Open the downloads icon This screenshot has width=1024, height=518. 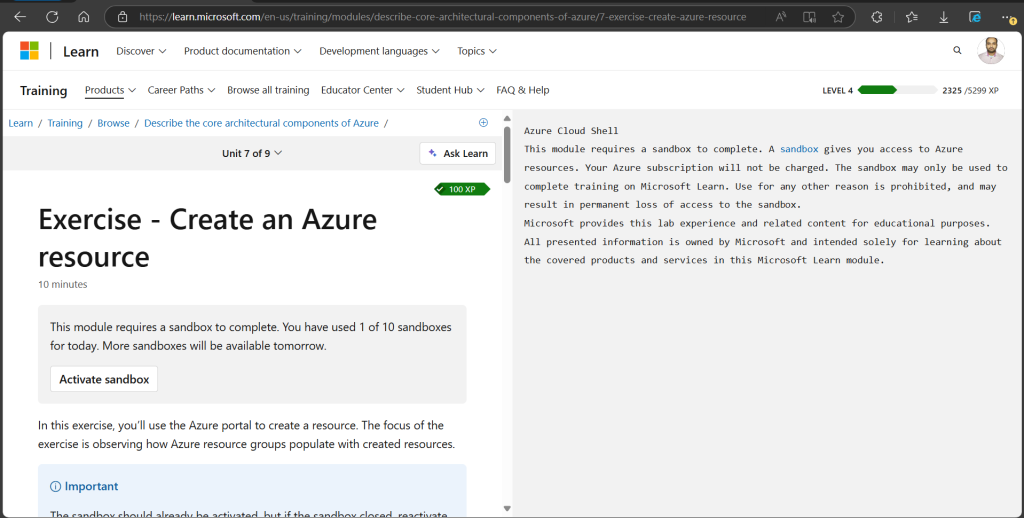944,18
